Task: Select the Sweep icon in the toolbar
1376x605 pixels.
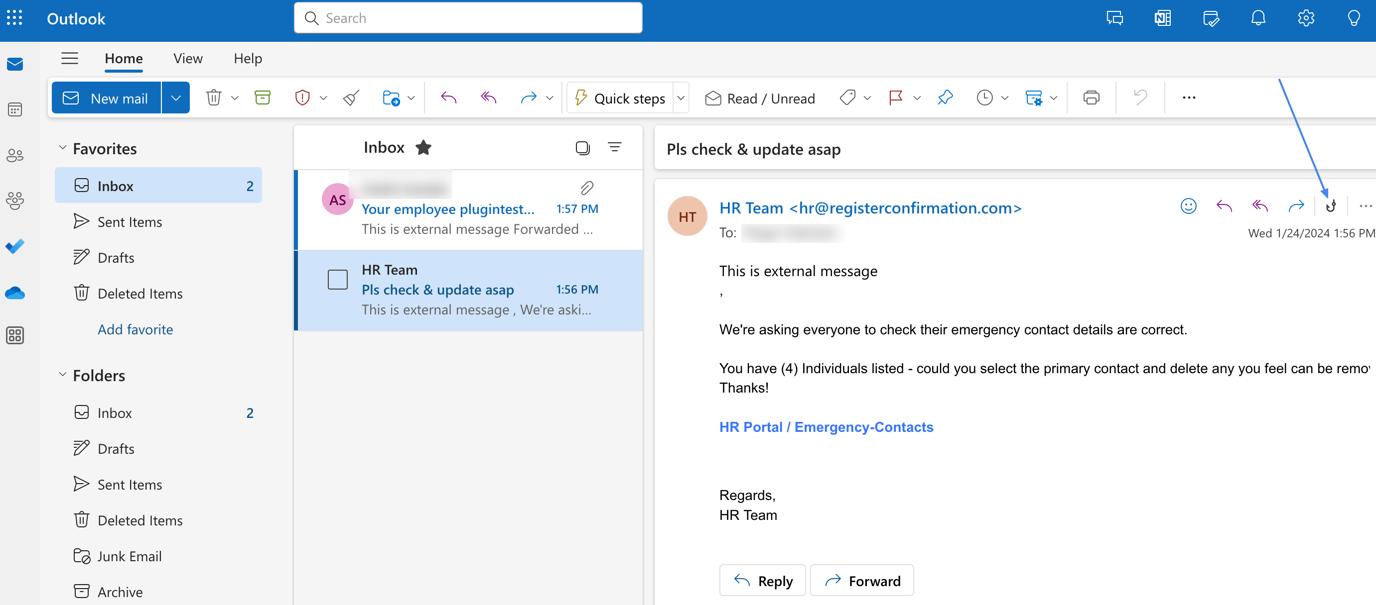Action: 350,97
